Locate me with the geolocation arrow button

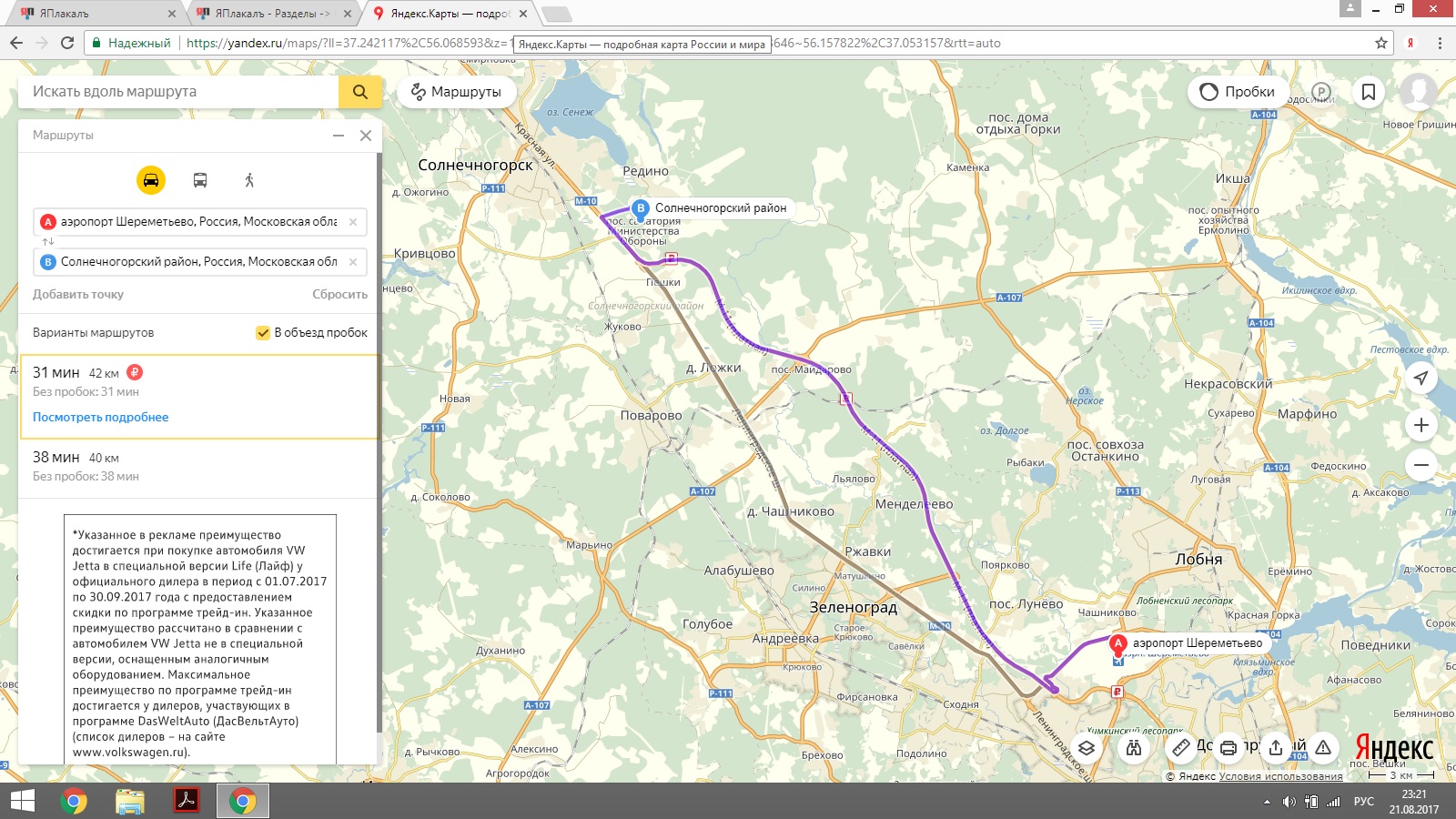[1421, 378]
